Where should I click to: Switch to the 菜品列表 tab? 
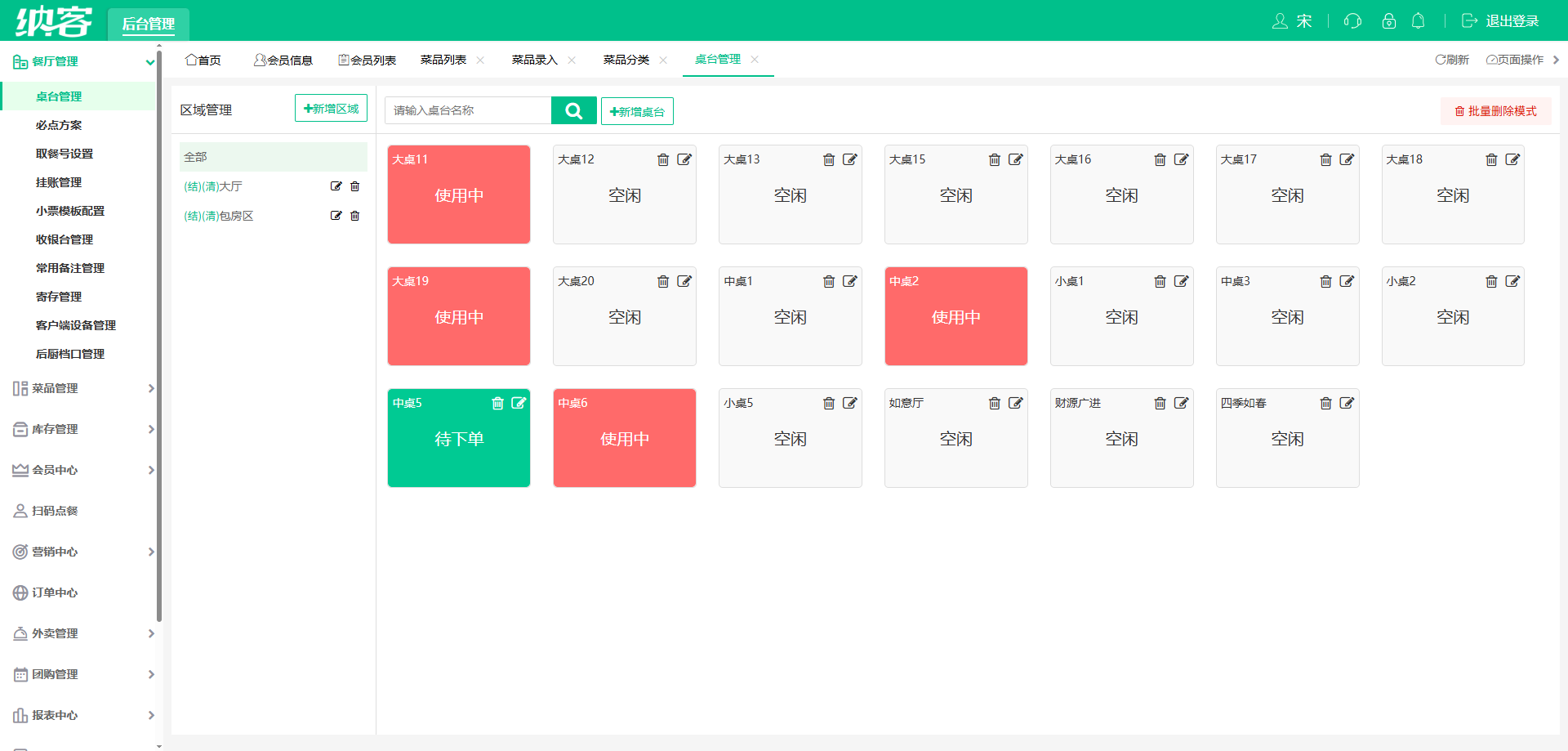pos(443,60)
